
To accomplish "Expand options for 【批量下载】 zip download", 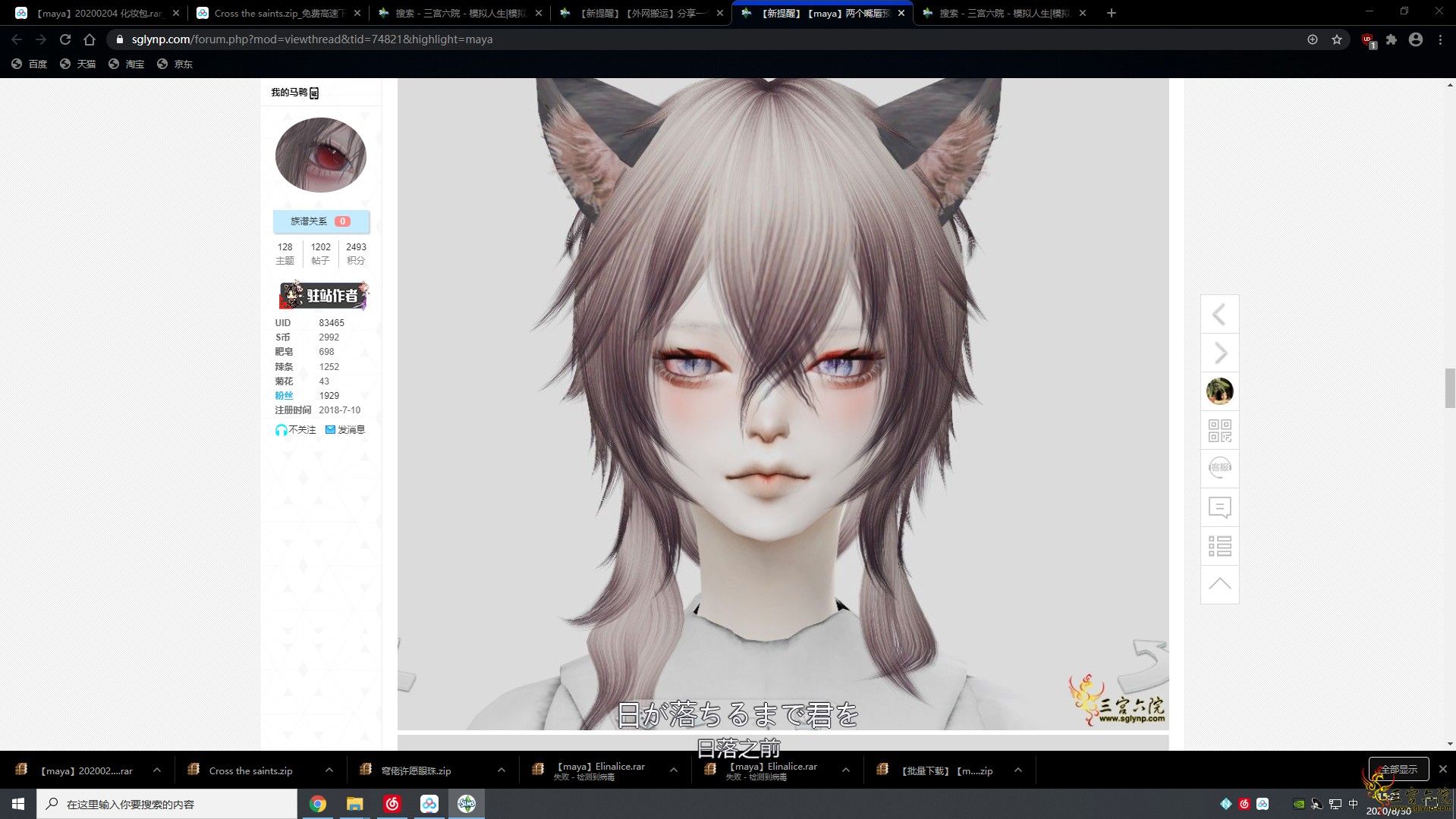I will click(1017, 770).
